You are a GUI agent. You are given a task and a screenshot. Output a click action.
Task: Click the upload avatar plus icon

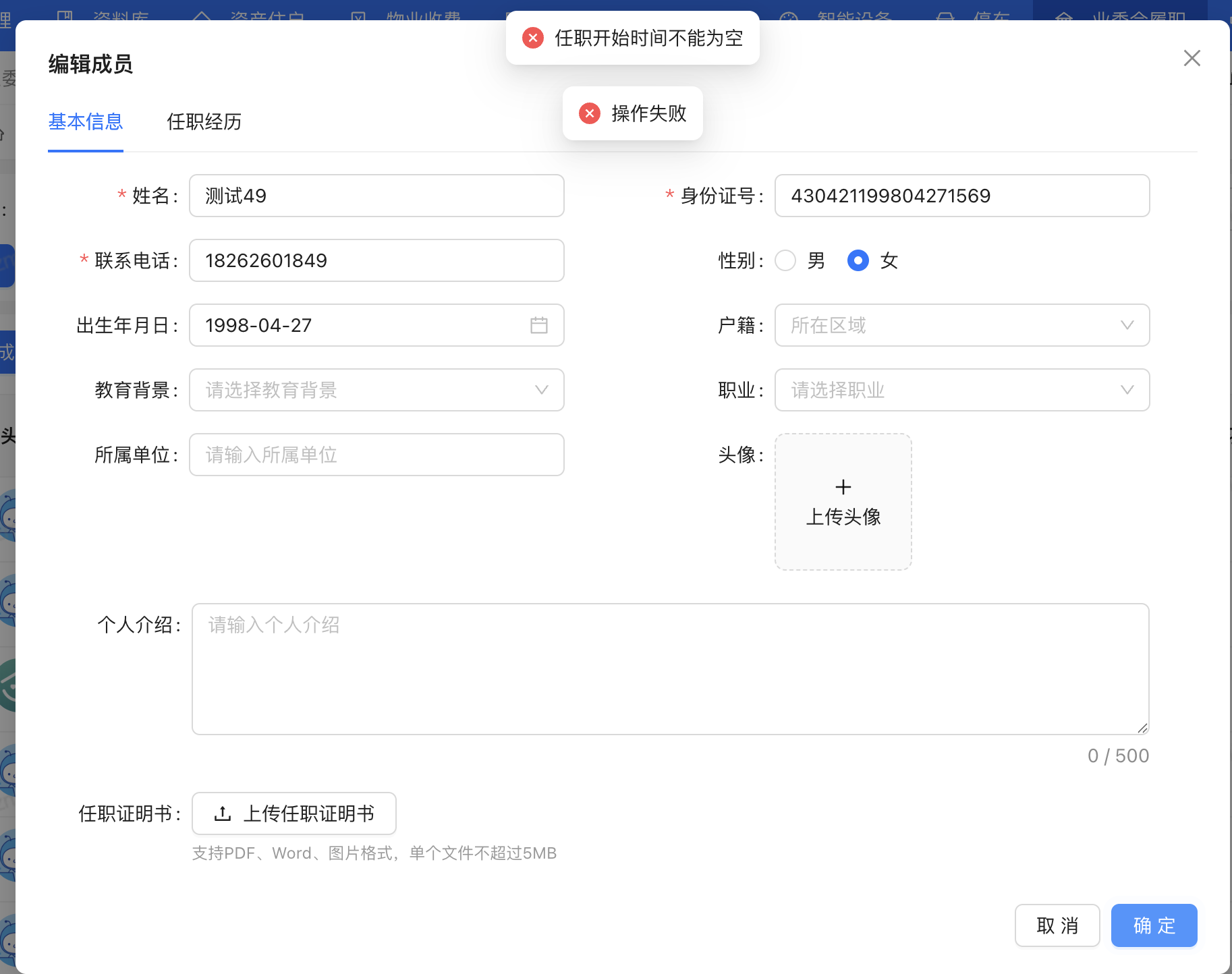click(x=843, y=487)
